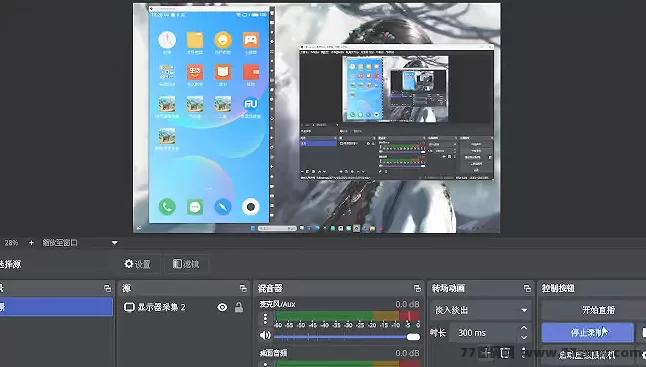The height and width of the screenshot is (367, 646).
Task: Click the yellow smiley app in phone preview
Action: pyautogui.click(x=223, y=40)
